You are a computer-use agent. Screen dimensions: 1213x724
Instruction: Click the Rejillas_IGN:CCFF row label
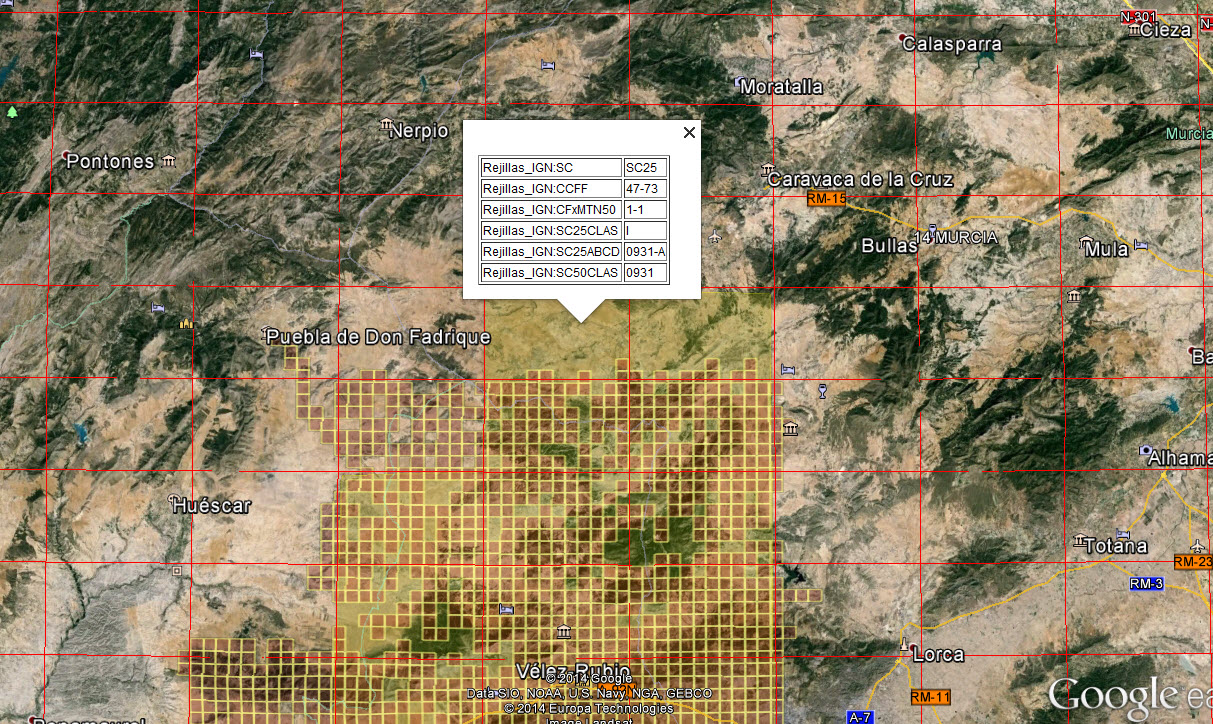click(x=551, y=189)
